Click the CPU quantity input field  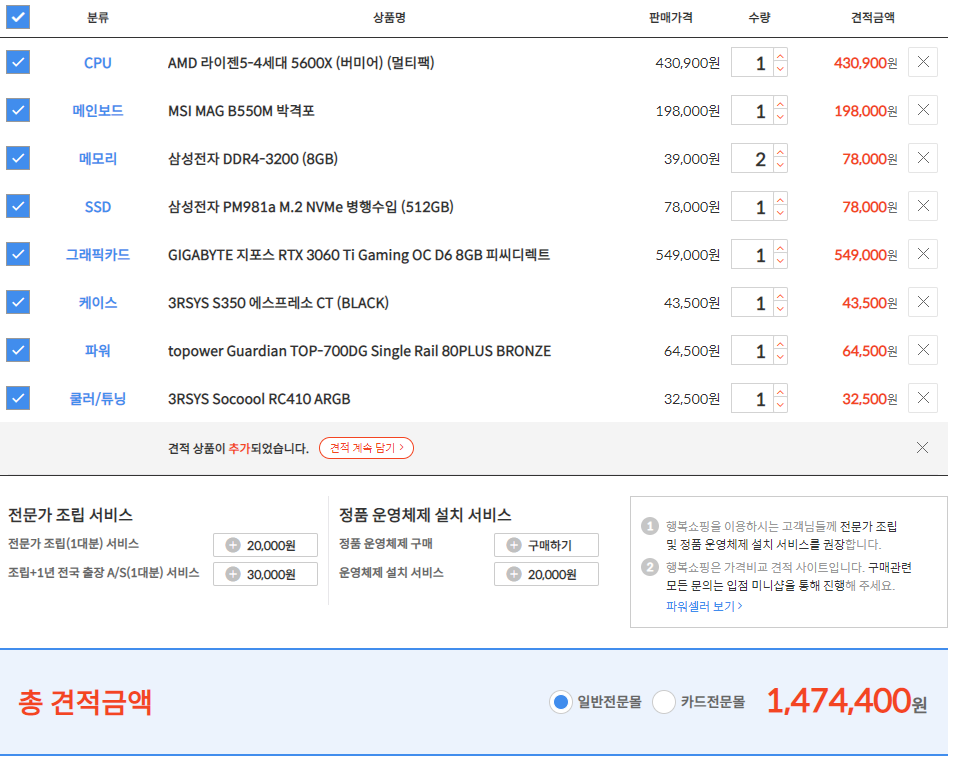coord(752,62)
